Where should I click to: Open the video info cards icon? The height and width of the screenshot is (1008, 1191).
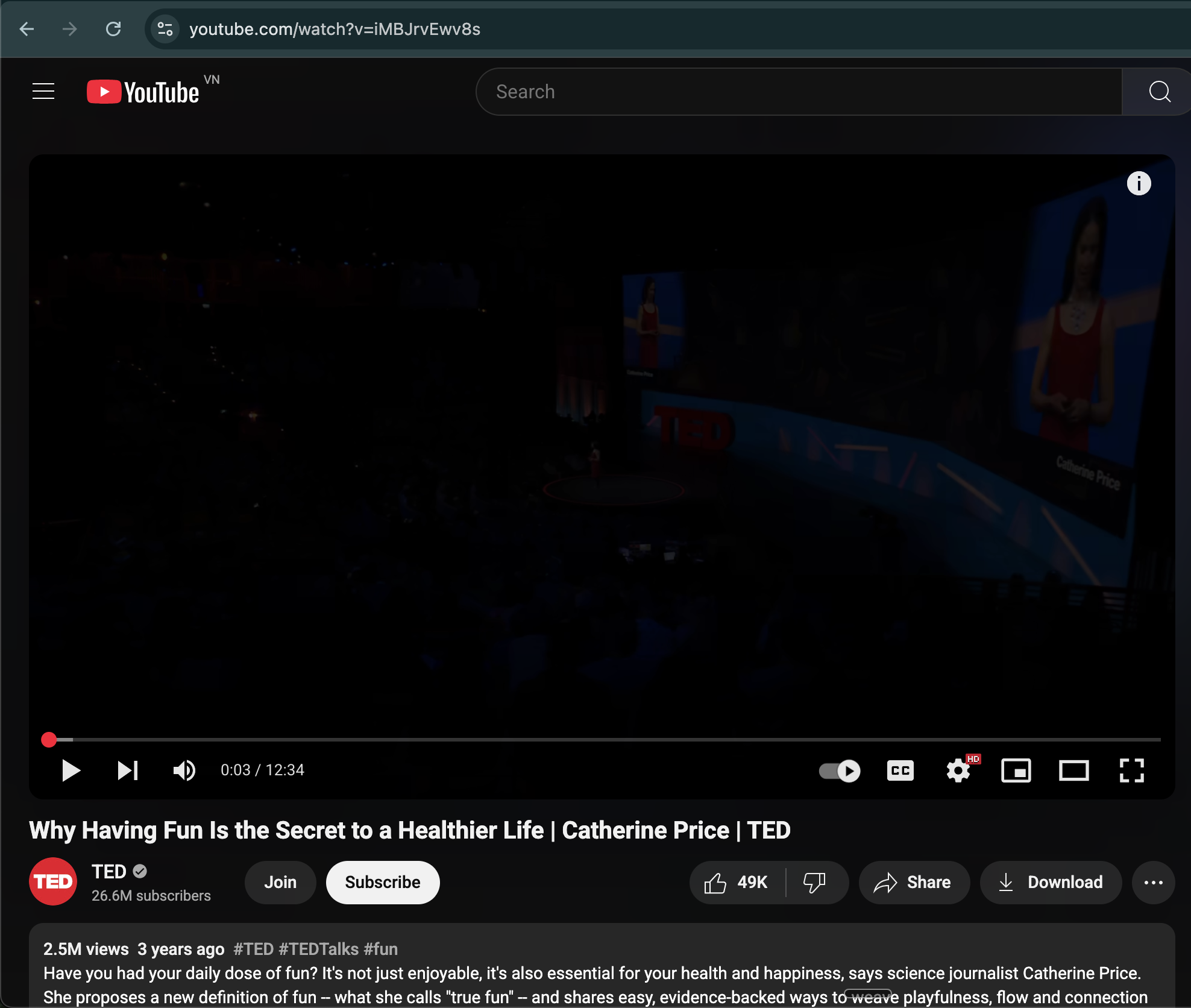point(1139,183)
